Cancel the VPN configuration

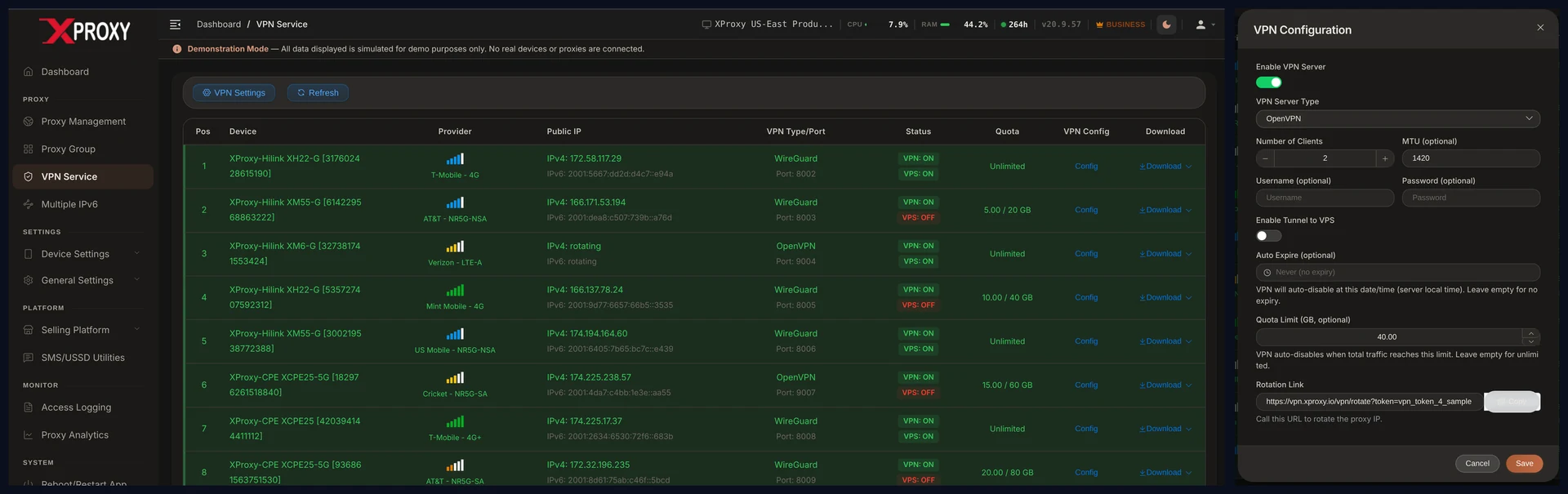point(1477,464)
